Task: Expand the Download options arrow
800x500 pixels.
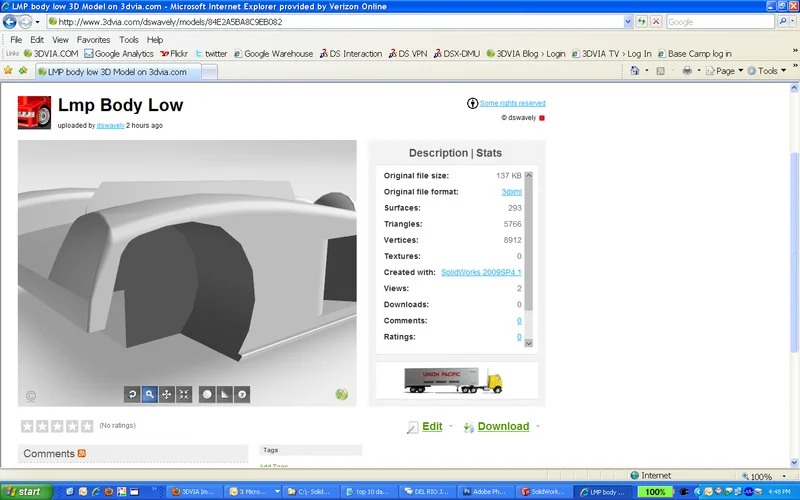Action: tap(538, 427)
